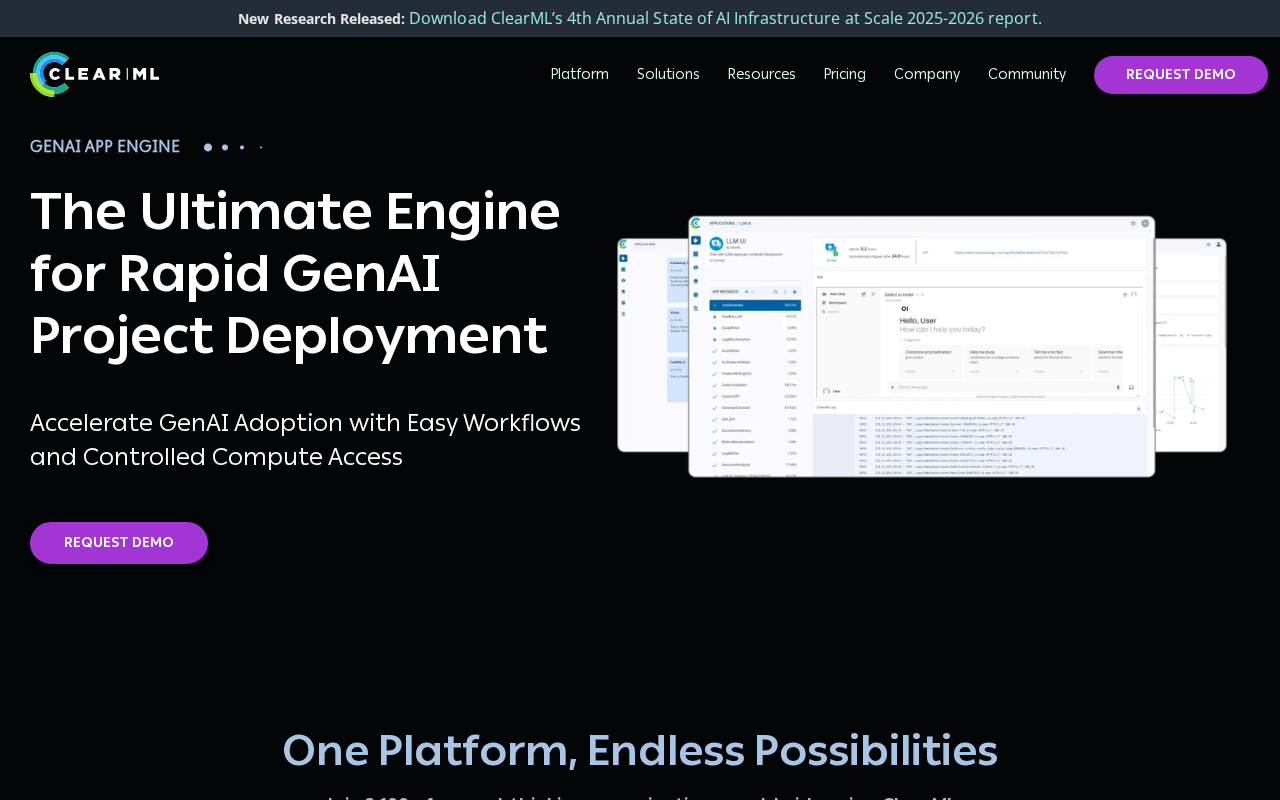Open the State of AI Infrastructure report link

pos(725,18)
